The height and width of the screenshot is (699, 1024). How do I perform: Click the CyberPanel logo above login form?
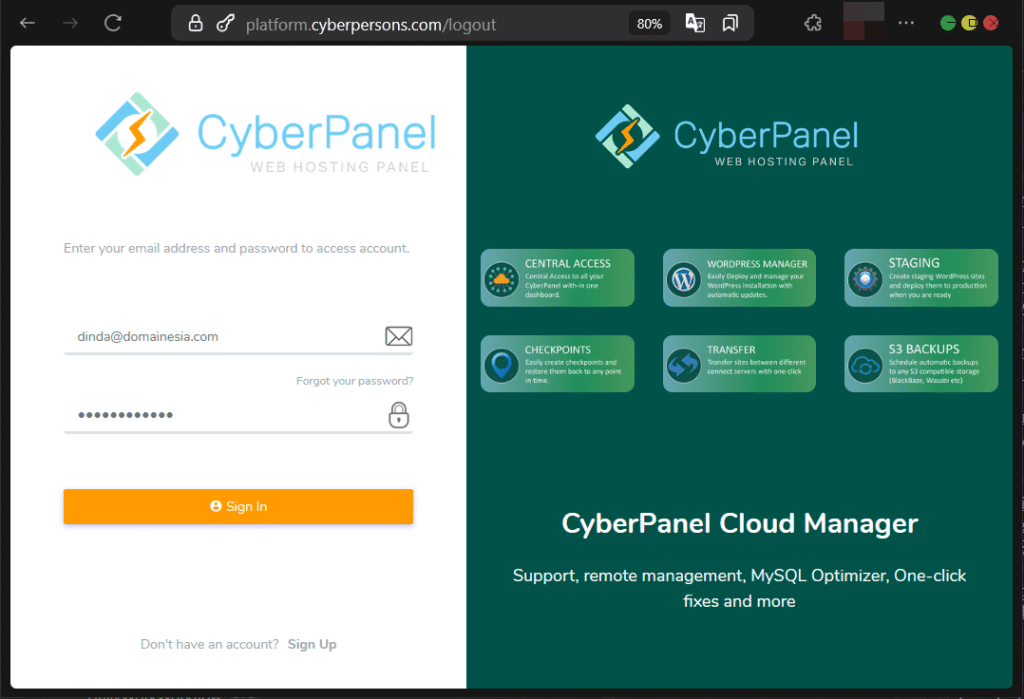265,134
